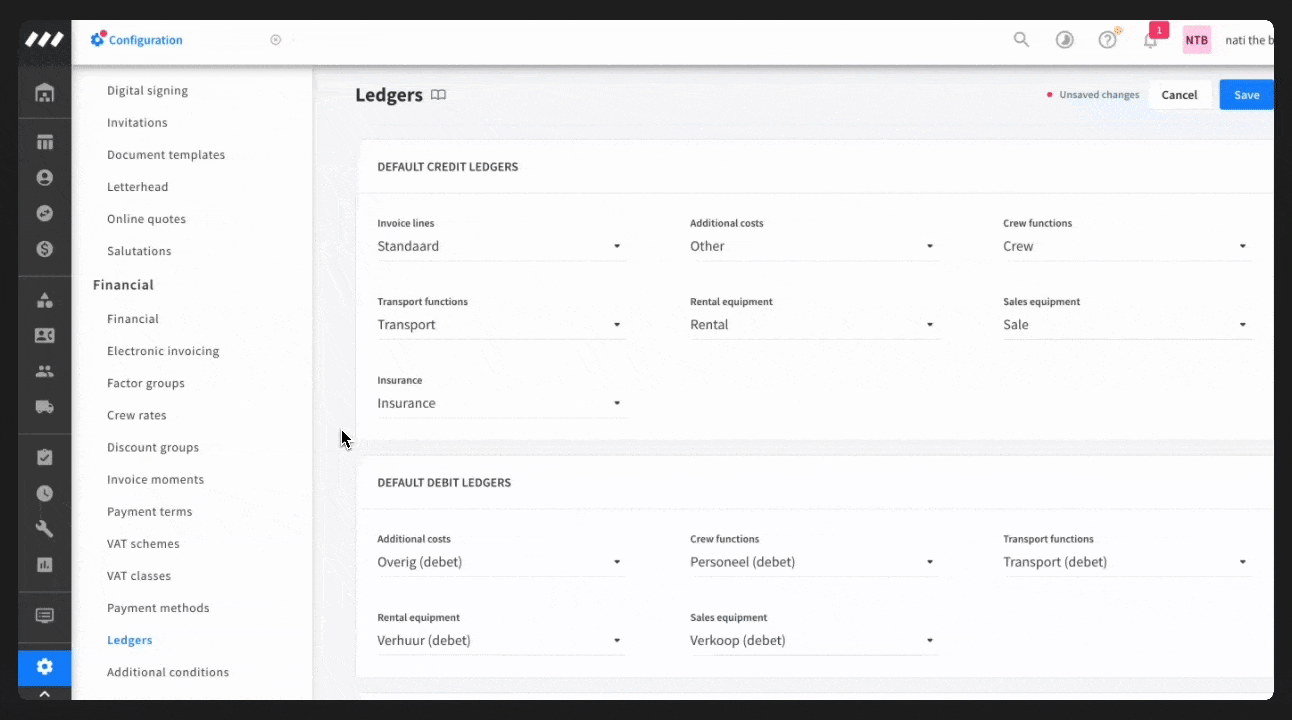Open the wrench sidebar icon
The height and width of the screenshot is (720, 1292).
click(44, 529)
